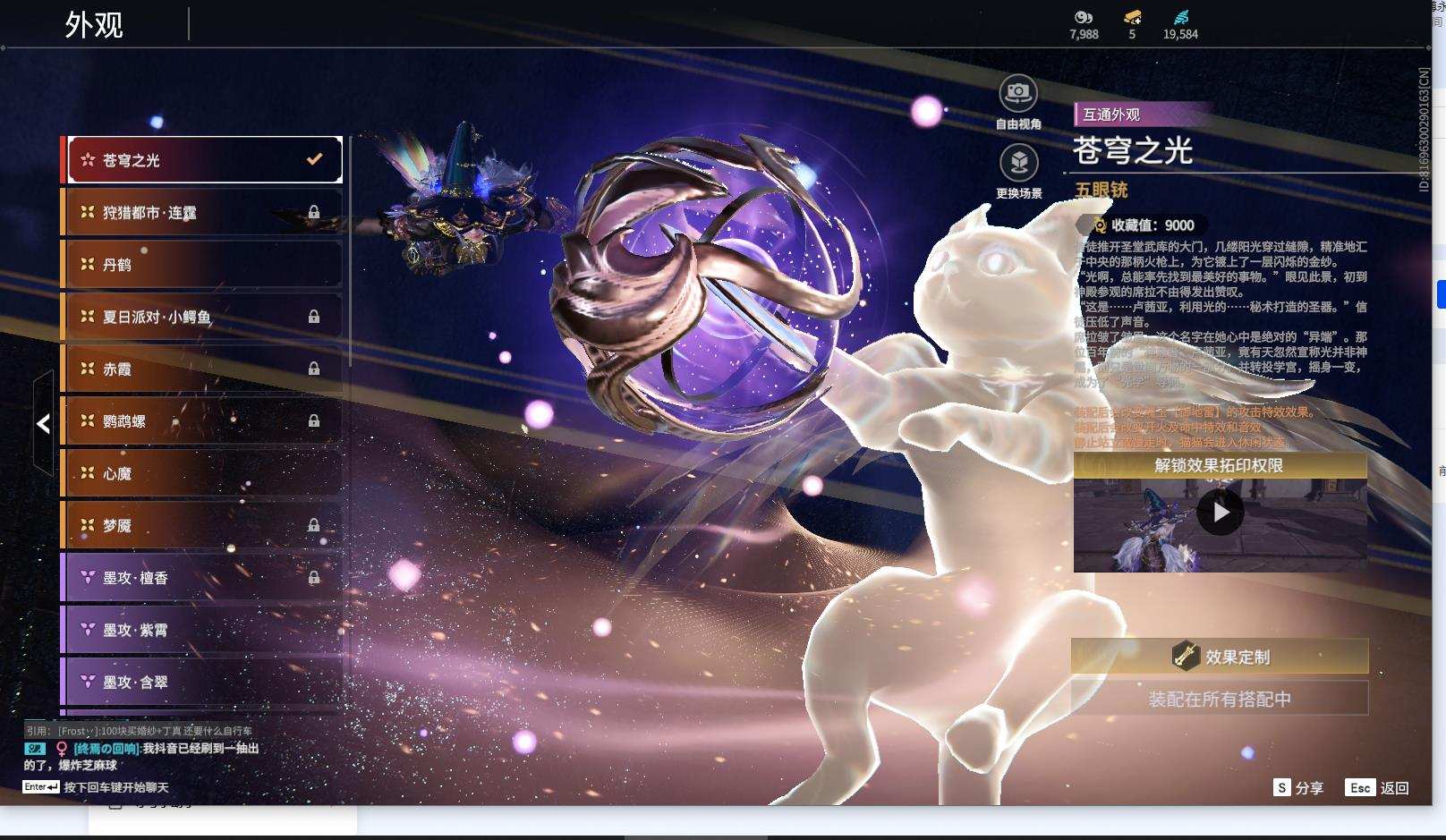This screenshot has width=1446, height=840.
Task: Open 效果定制 effect customization
Action: 1220,657
